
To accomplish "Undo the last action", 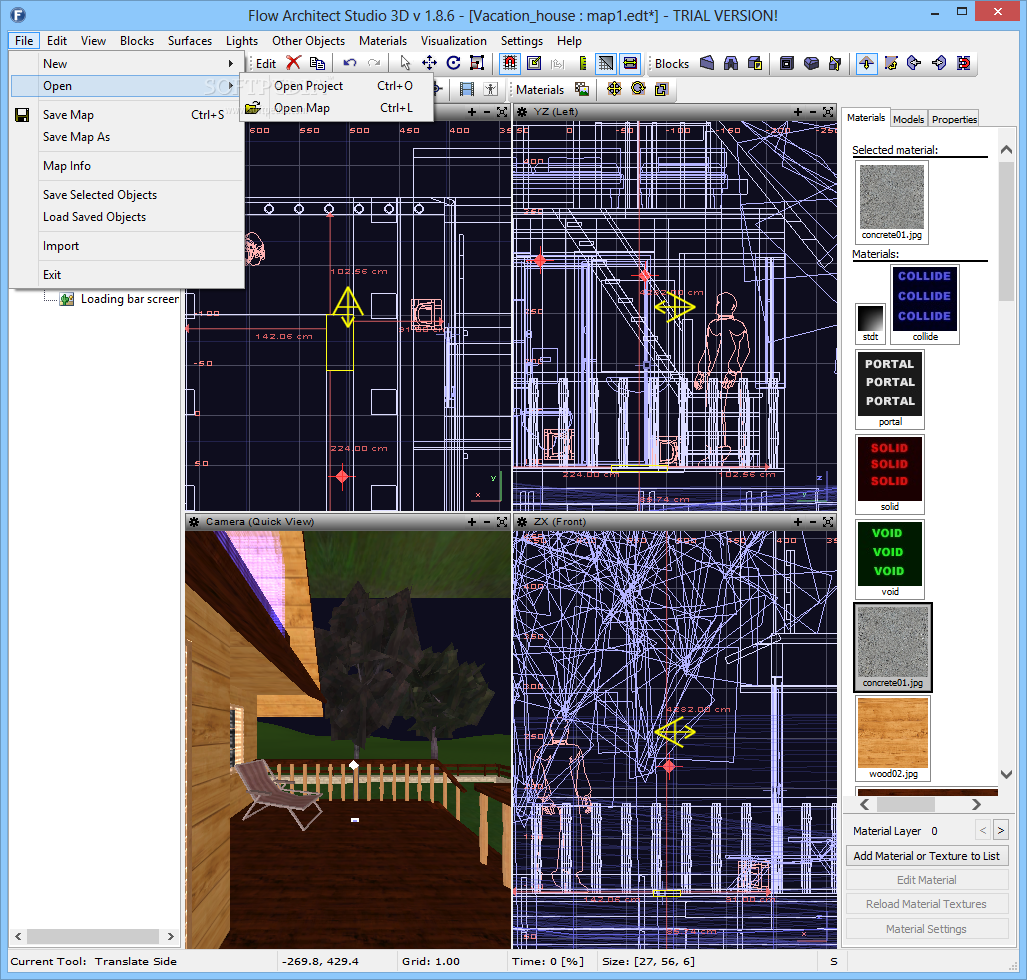I will click(350, 63).
